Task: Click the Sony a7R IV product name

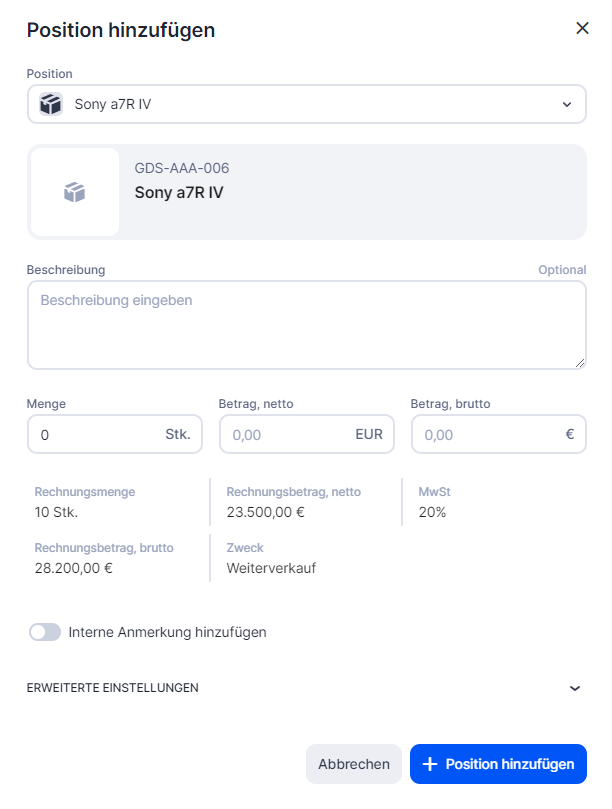Action: (x=179, y=193)
